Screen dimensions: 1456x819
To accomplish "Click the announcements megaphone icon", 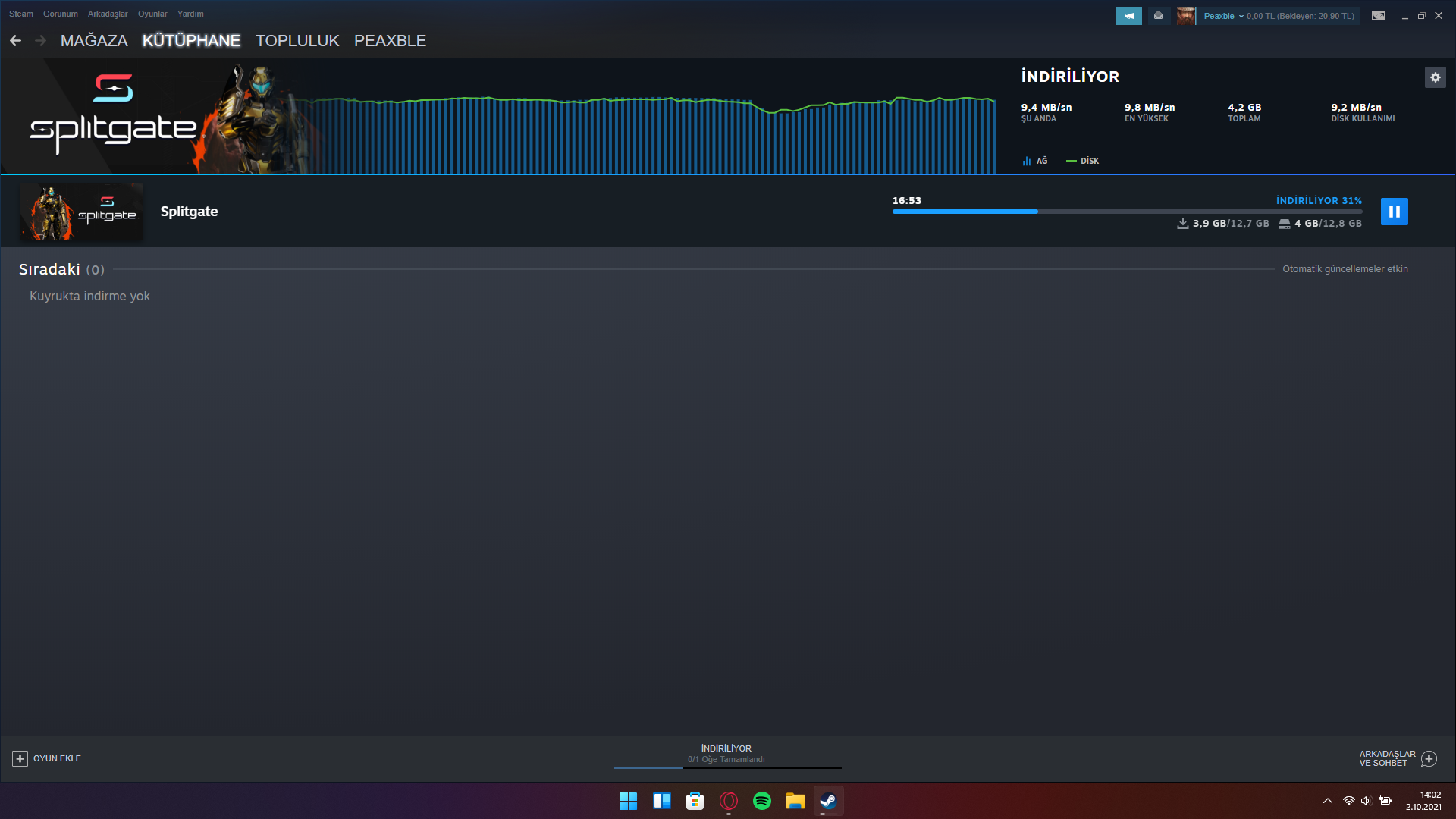I will [x=1128, y=16].
